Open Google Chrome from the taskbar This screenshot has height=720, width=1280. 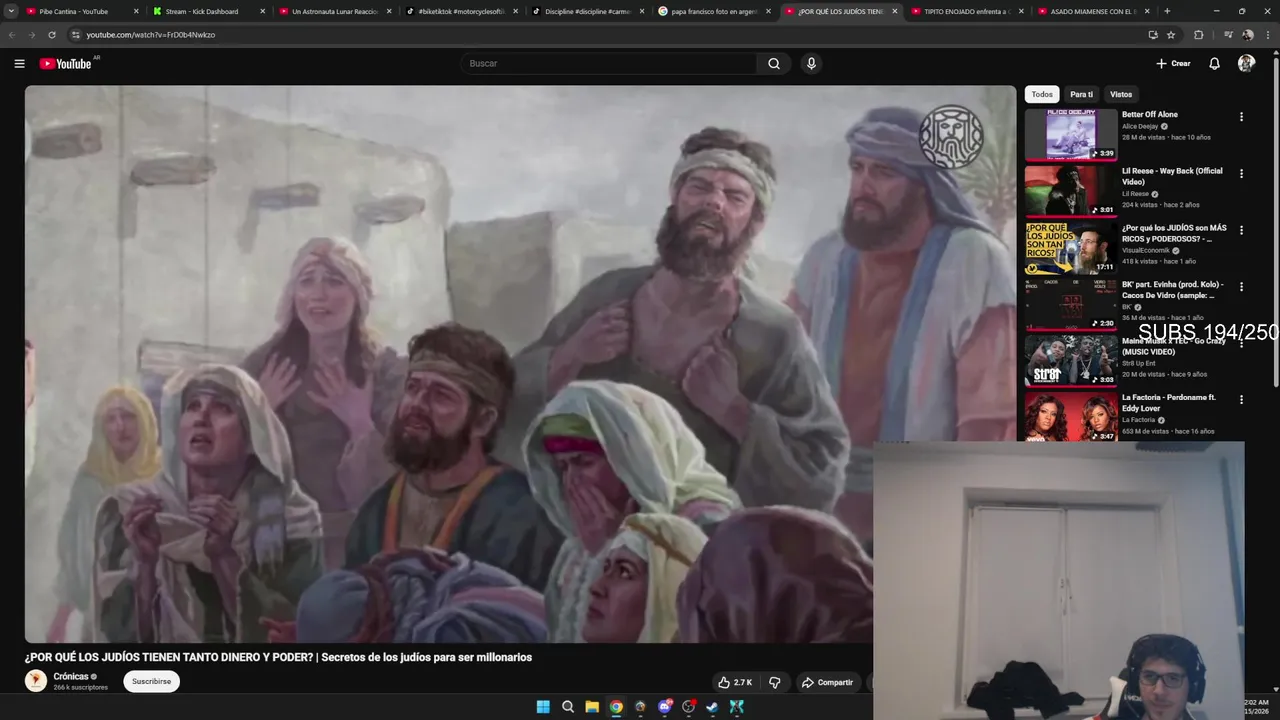[616, 707]
